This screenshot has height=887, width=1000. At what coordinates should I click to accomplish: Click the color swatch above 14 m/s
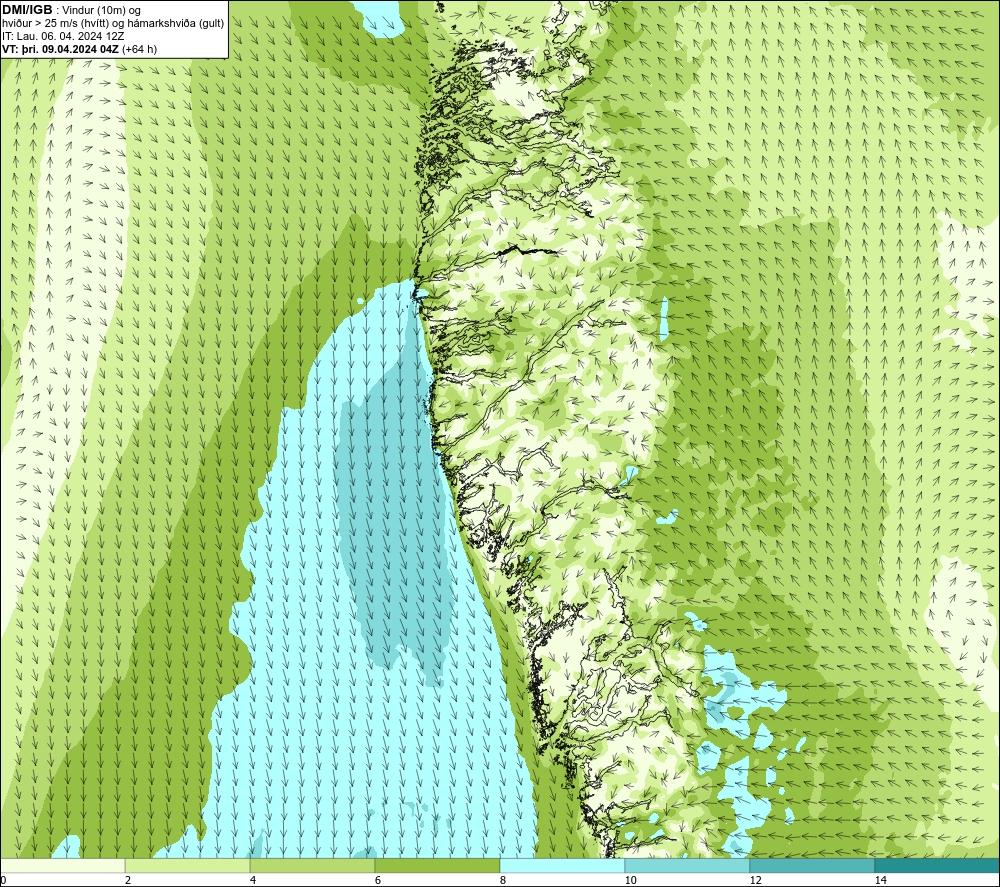938,866
